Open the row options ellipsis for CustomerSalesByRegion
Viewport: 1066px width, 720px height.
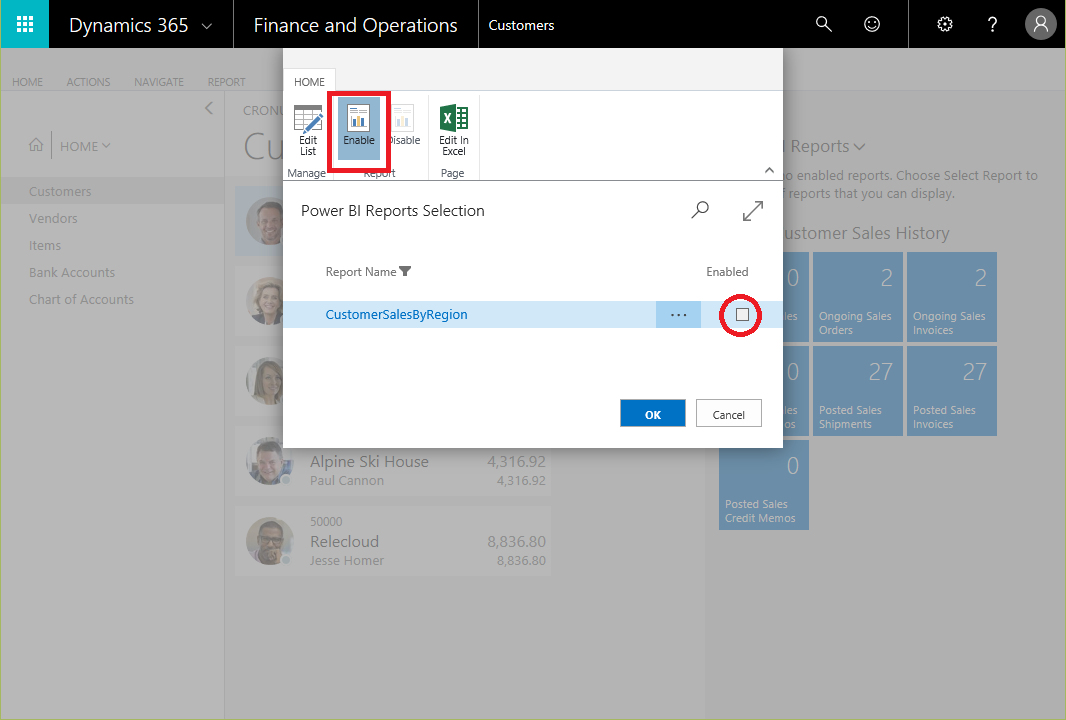click(678, 315)
